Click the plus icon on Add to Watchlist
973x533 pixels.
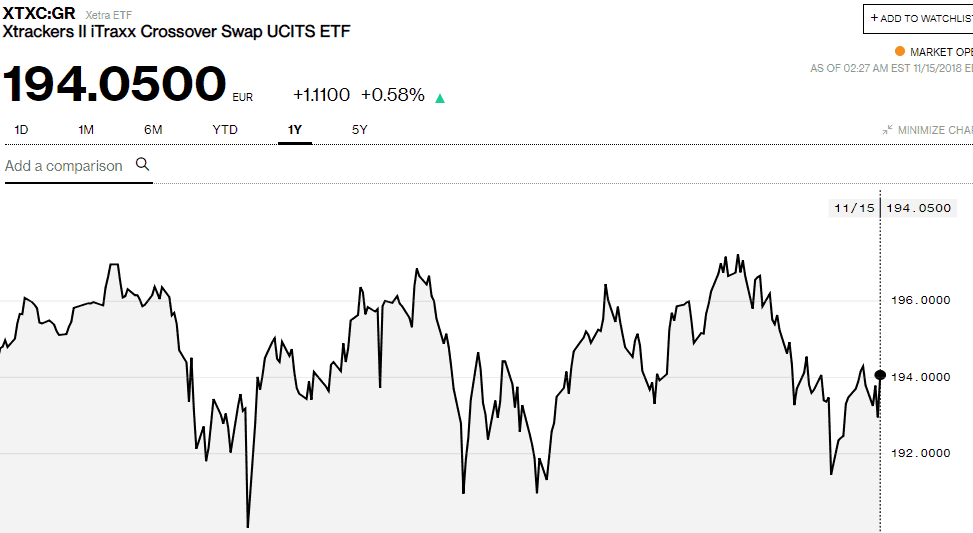(x=874, y=18)
